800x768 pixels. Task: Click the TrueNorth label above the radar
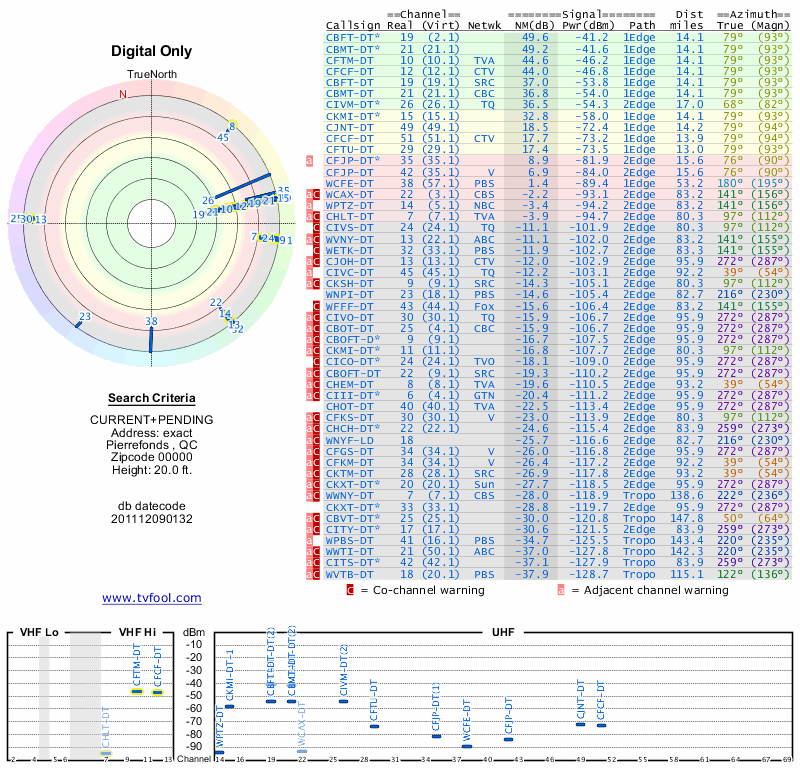152,74
